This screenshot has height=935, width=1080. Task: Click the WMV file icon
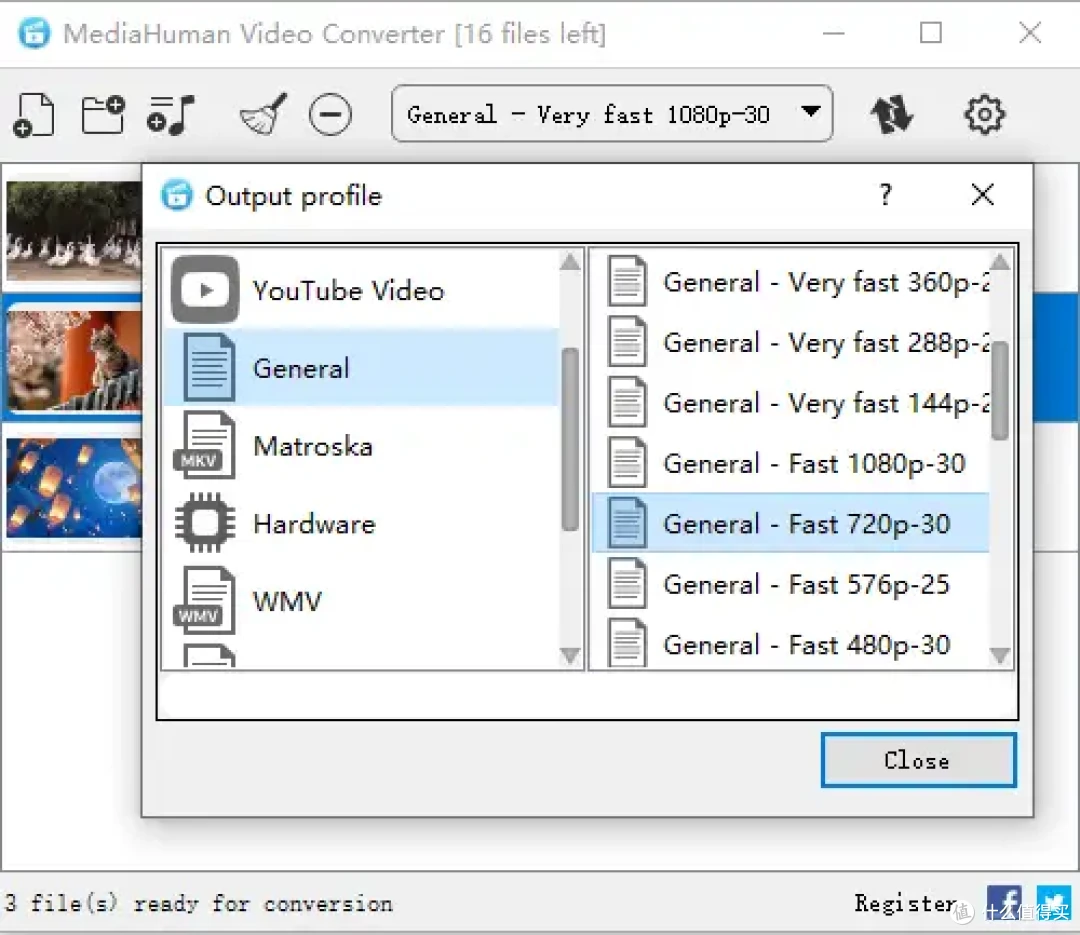click(x=205, y=602)
